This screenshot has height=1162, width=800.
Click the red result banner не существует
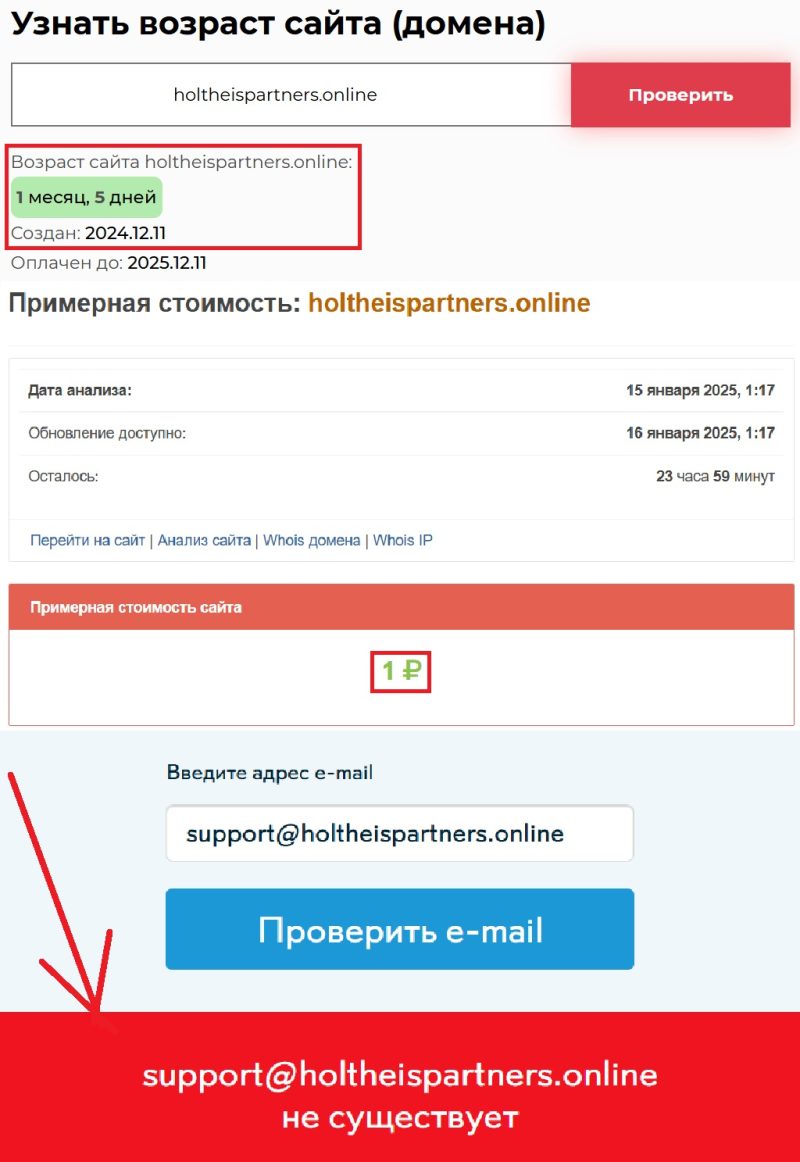[400, 1087]
